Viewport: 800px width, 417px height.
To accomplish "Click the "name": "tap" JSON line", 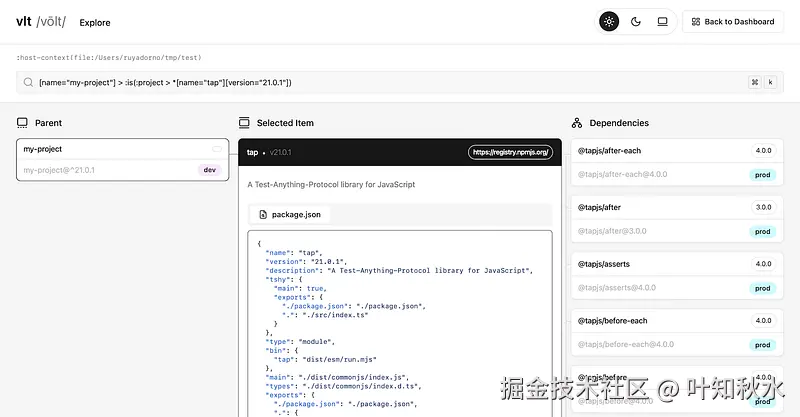I will click(x=293, y=253).
